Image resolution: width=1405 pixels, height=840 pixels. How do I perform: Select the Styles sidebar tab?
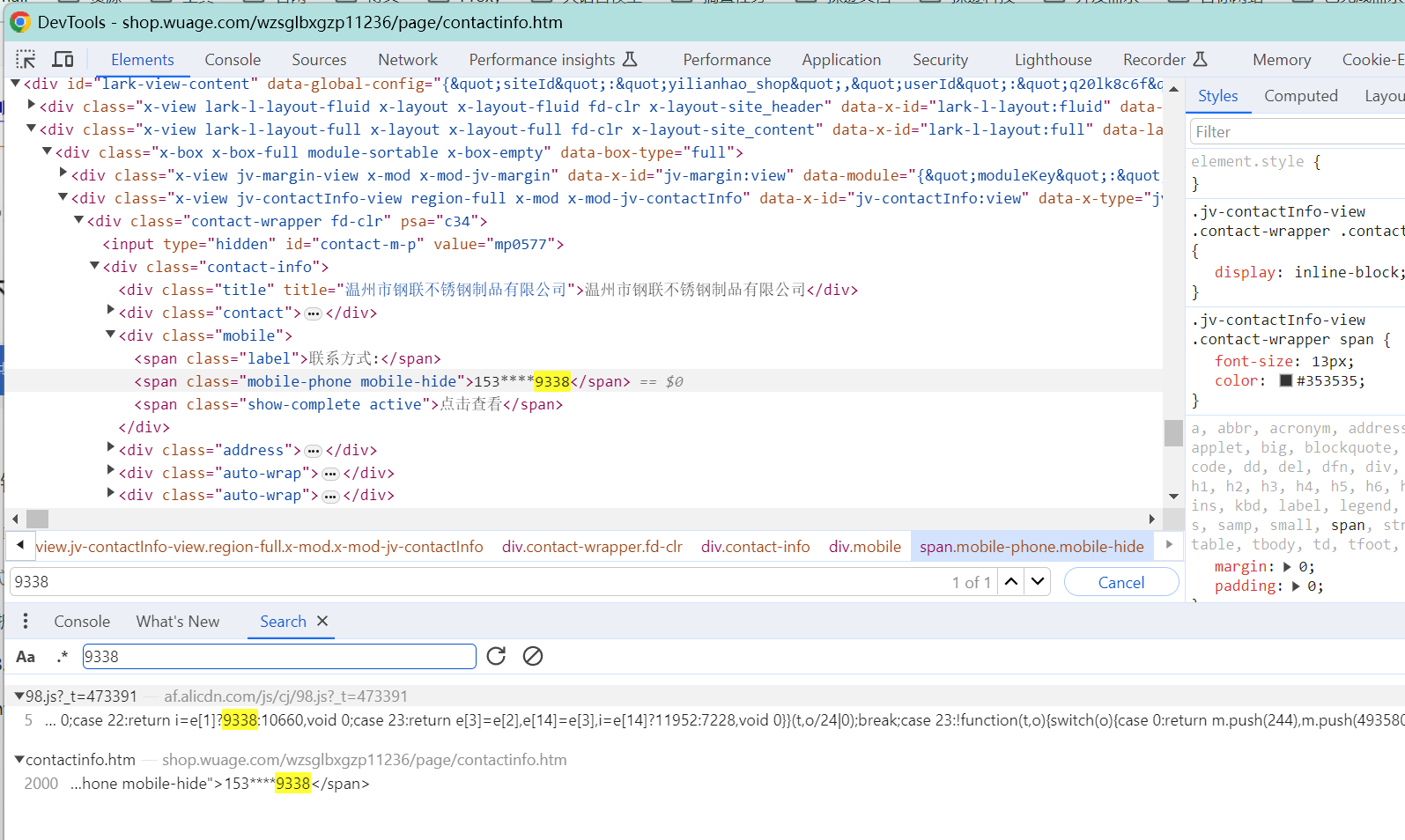coord(1217,96)
